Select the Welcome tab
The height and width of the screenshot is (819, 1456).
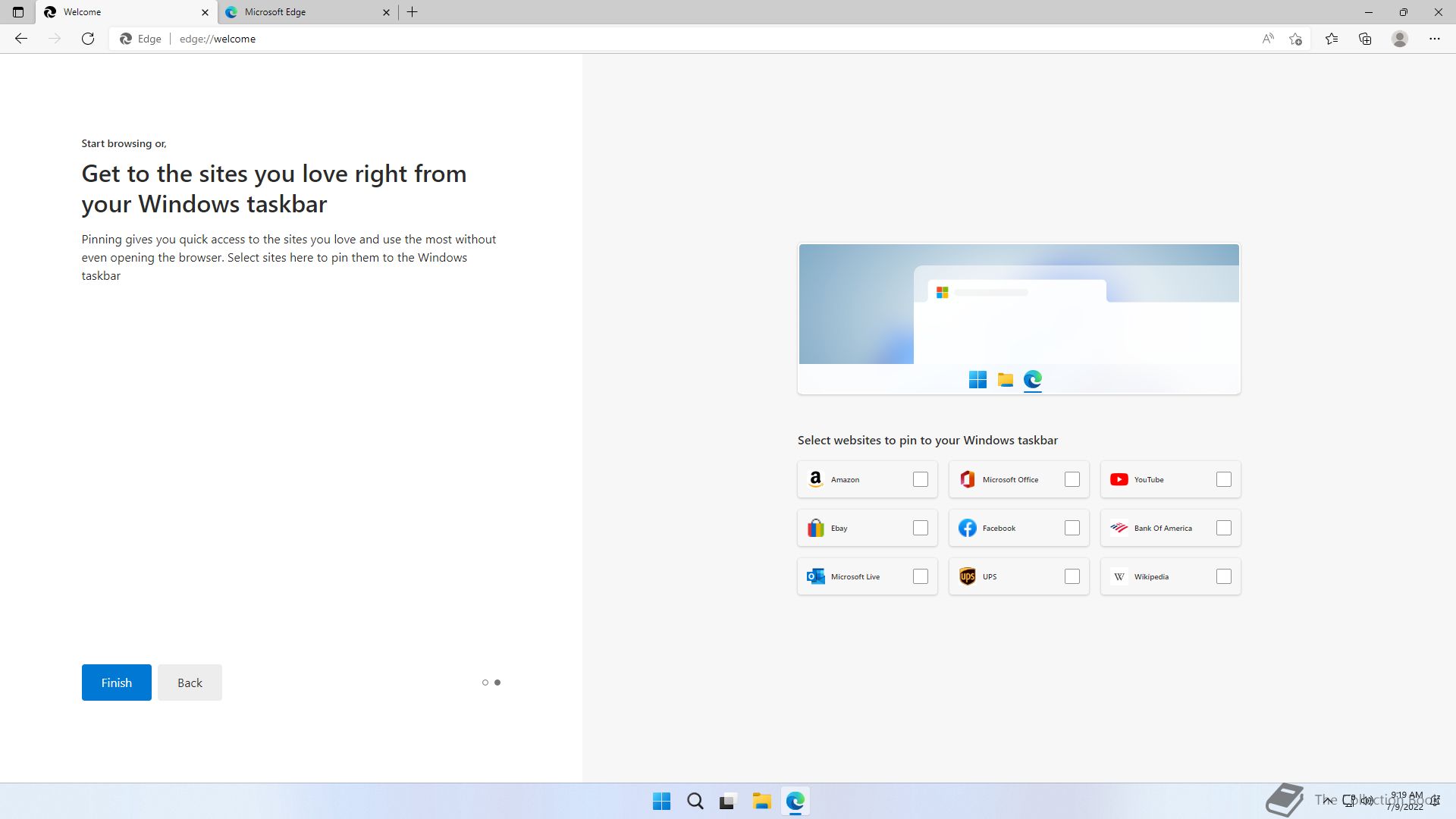coord(121,12)
